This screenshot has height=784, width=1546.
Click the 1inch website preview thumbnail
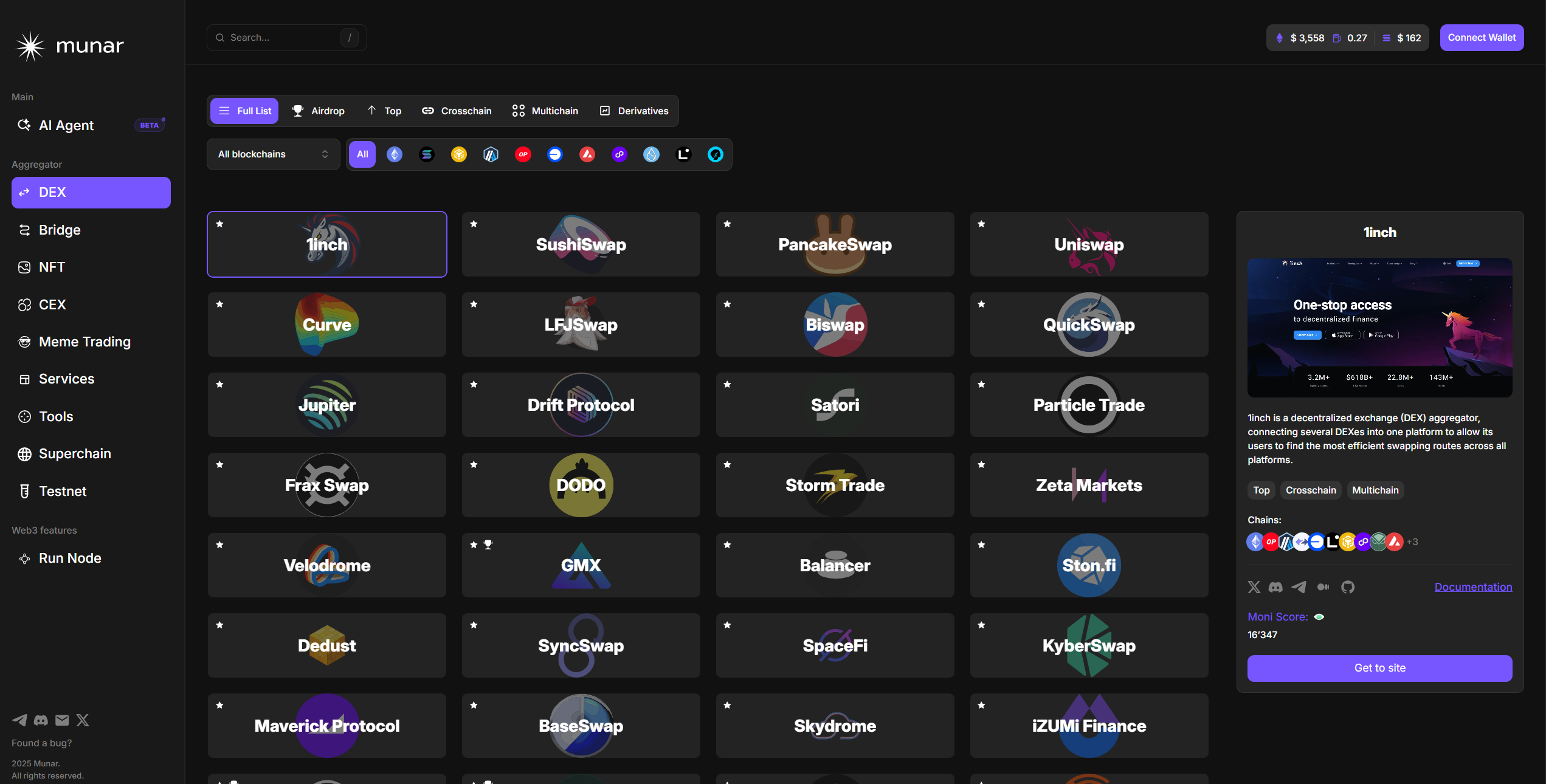click(1379, 328)
